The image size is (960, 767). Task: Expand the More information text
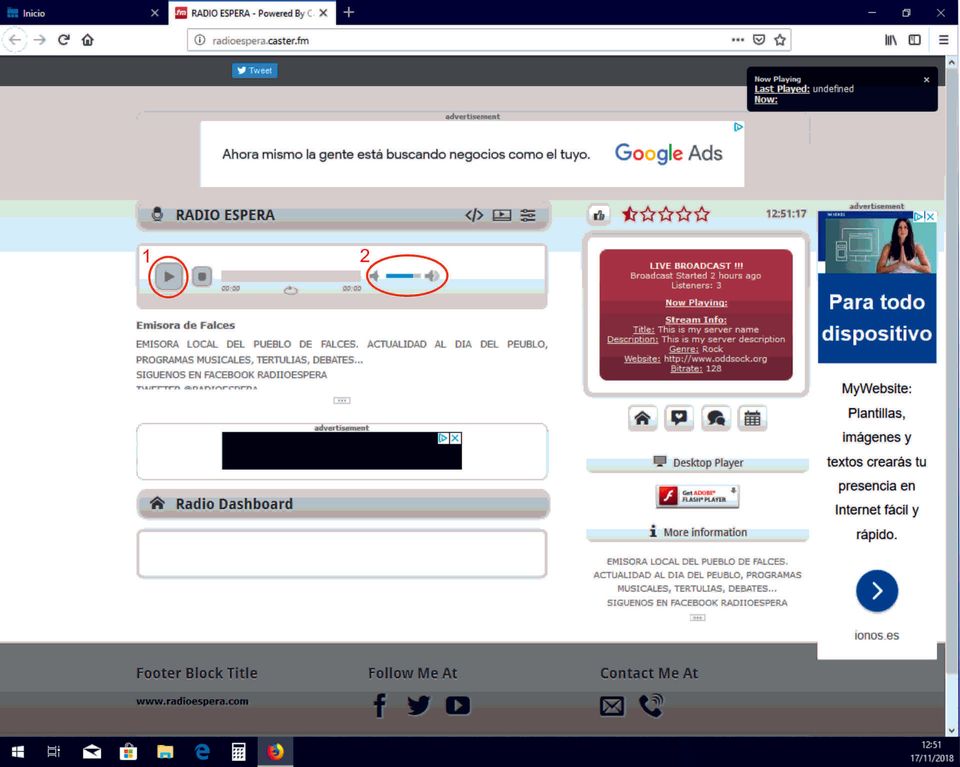coord(697,618)
